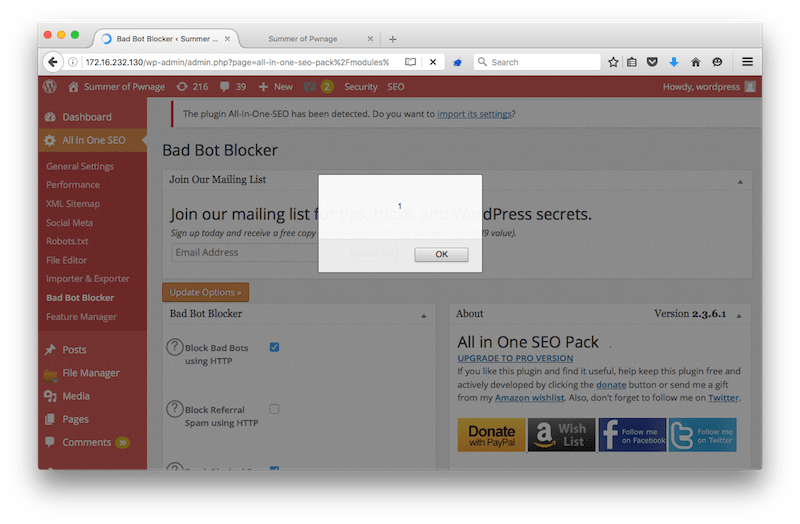The height and width of the screenshot is (524, 800).
Task: Click UPGRADE TO PRO VERSION link
Action: tap(515, 358)
